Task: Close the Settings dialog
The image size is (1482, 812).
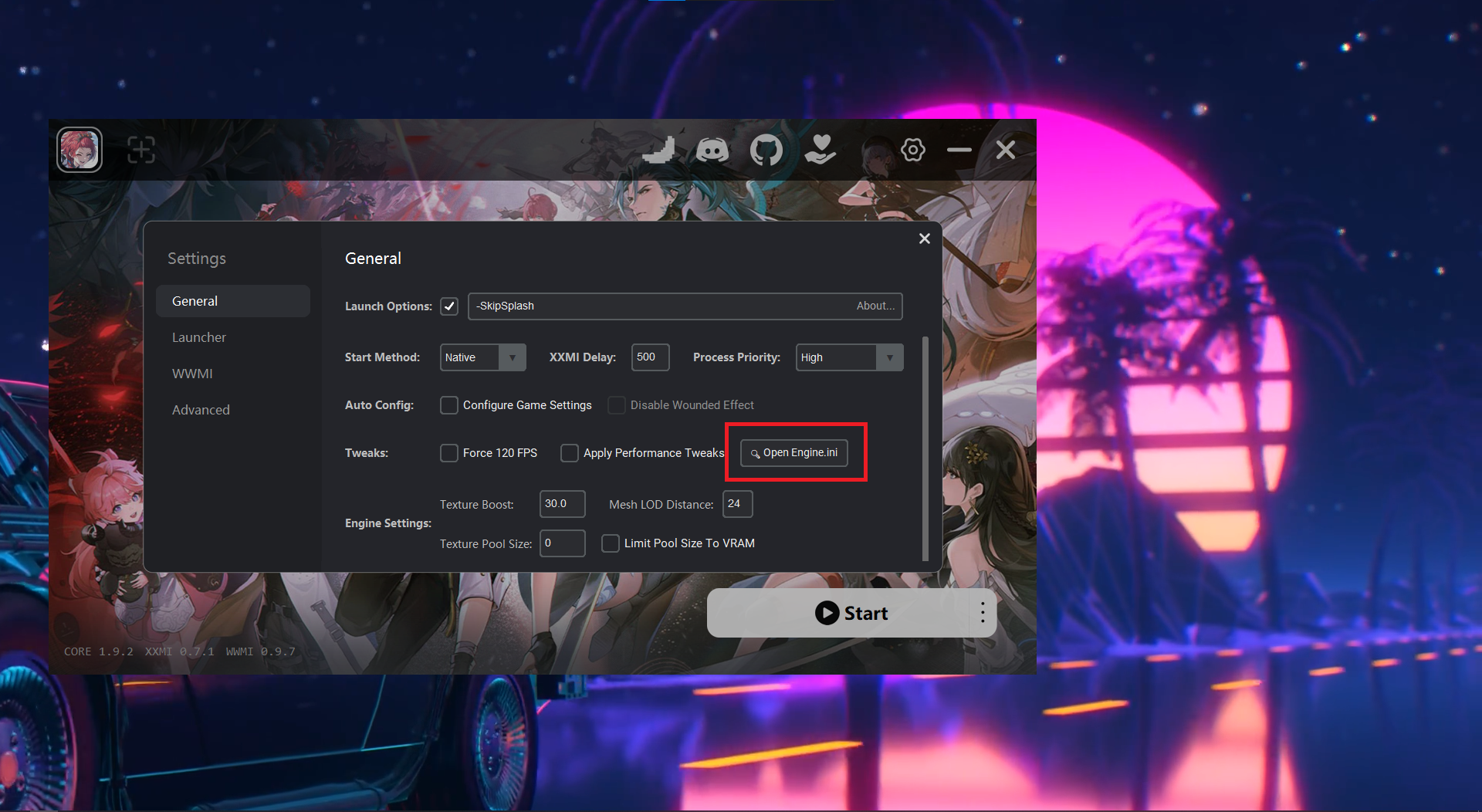Action: coord(925,239)
